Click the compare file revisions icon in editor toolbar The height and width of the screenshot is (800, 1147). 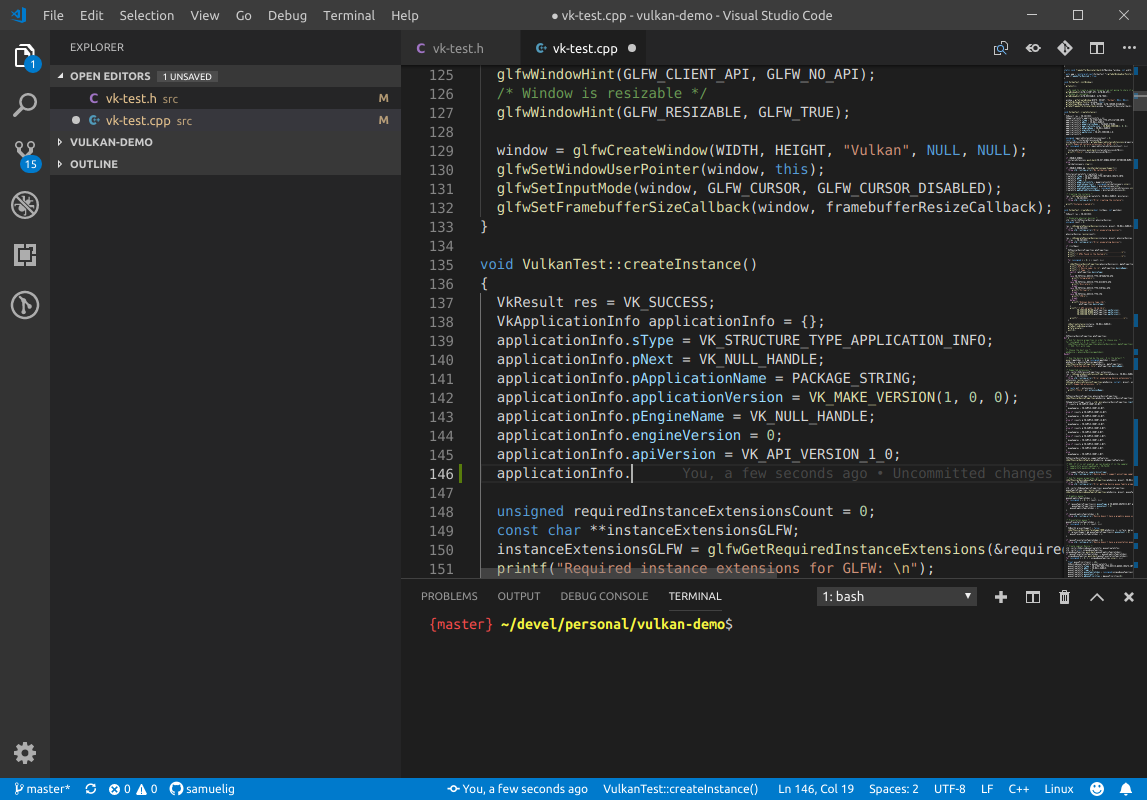[1001, 48]
